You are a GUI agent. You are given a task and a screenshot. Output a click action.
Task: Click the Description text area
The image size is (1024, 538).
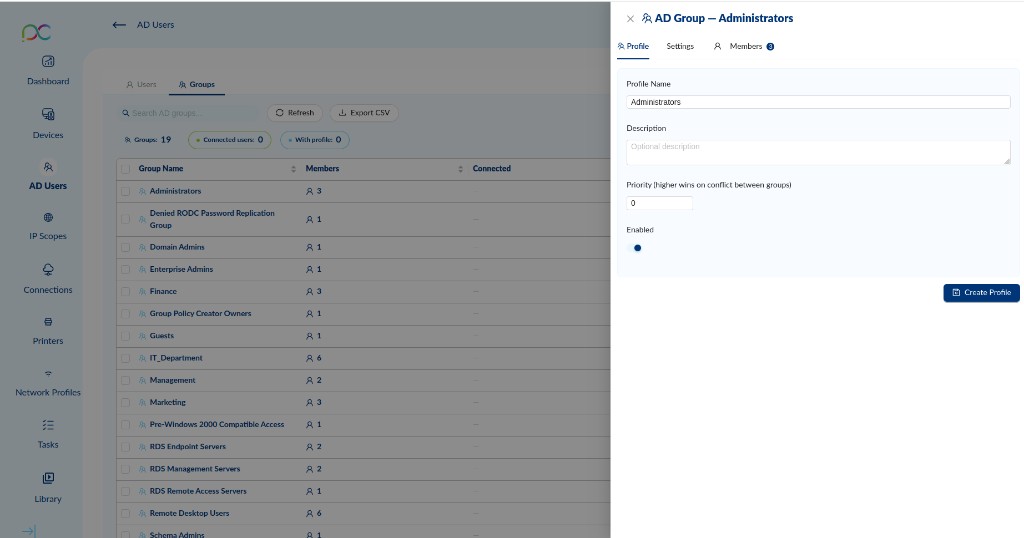tap(818, 152)
